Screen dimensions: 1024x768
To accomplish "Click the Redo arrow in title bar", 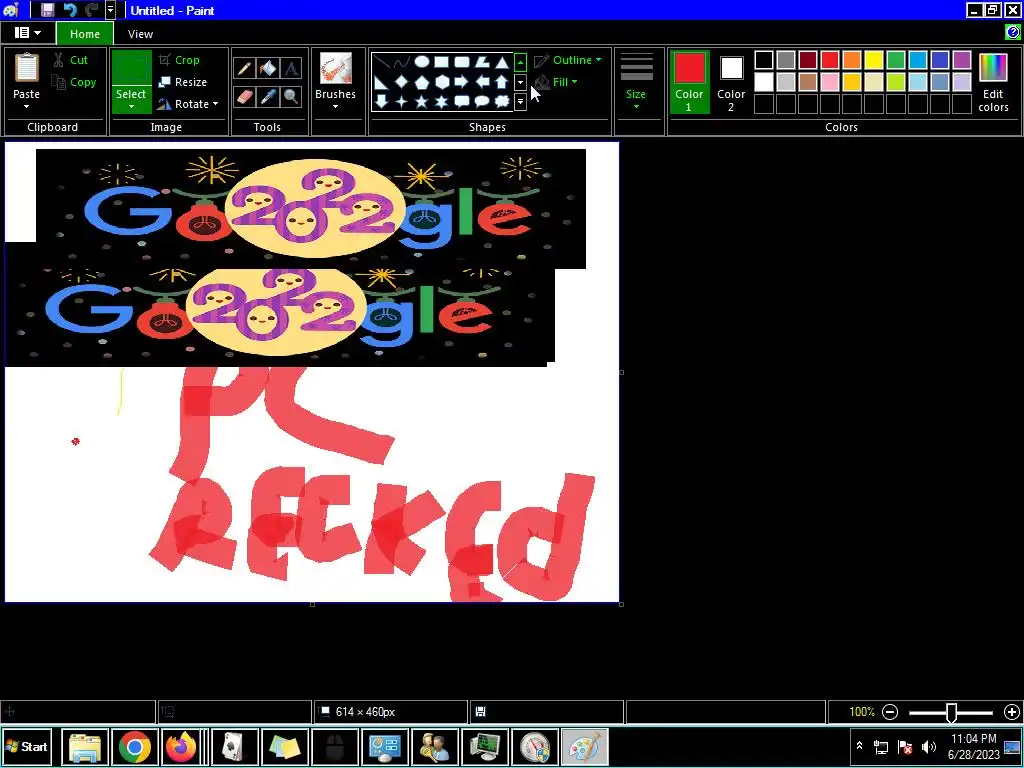I will [x=92, y=10].
